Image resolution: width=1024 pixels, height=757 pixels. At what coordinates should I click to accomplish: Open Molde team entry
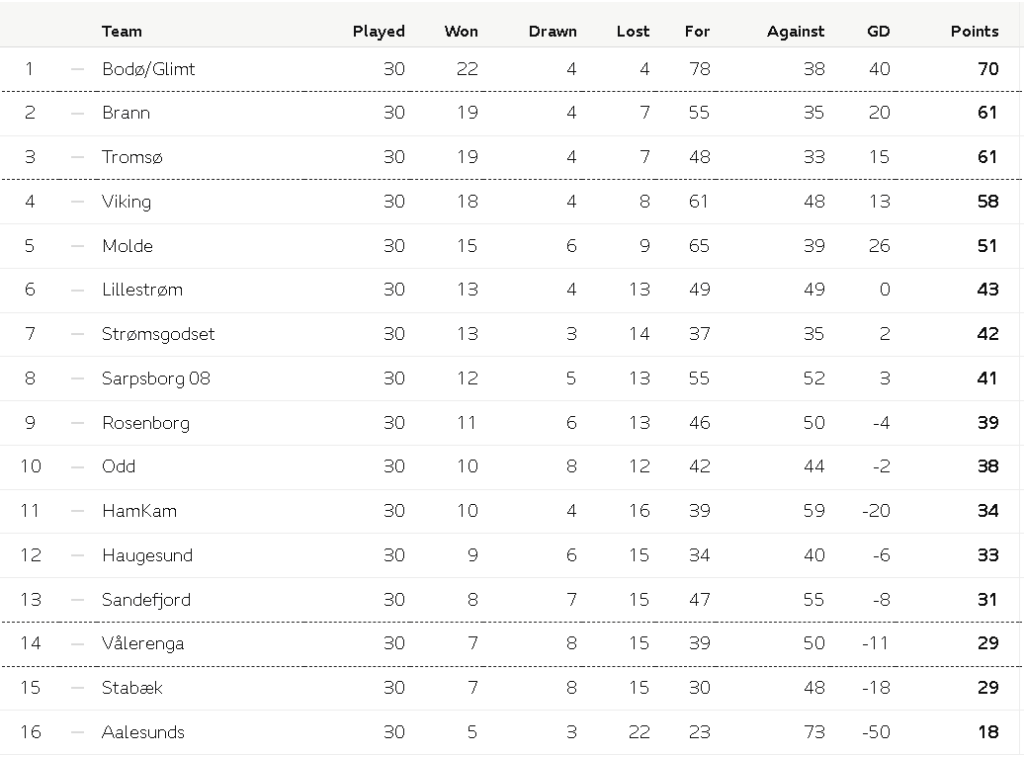pos(127,245)
